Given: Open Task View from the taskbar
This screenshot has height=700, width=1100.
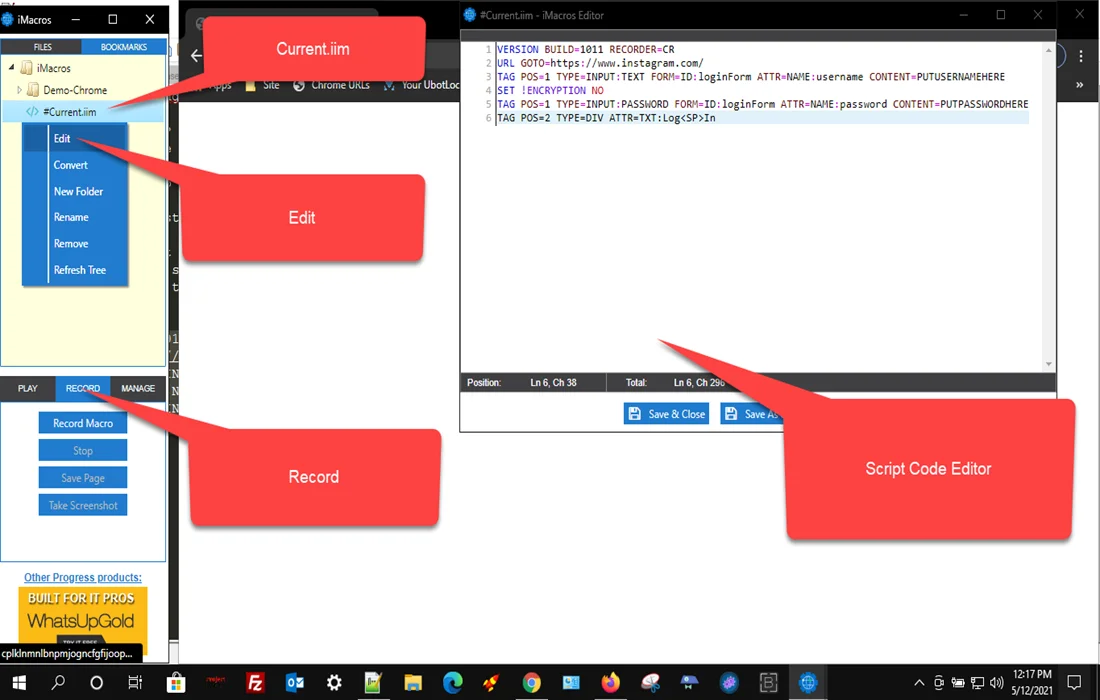Looking at the screenshot, I should click(x=135, y=682).
